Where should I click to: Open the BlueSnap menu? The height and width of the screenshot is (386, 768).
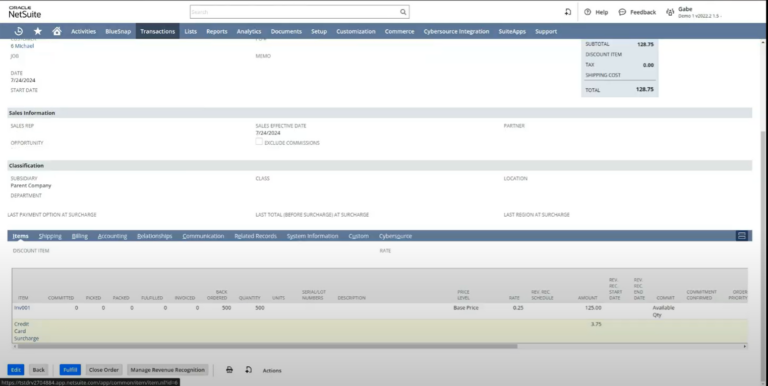(x=118, y=31)
